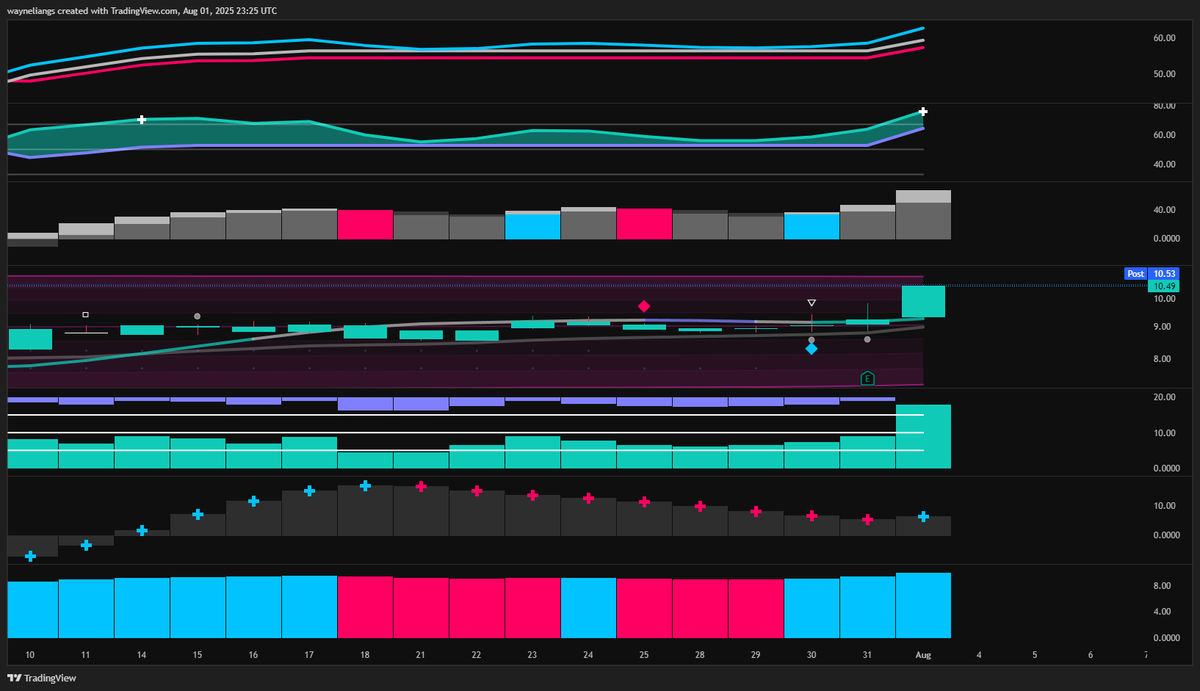
Task: Click the pink histogram bar on 18 in the gray-bar pane
Action: 366,224
